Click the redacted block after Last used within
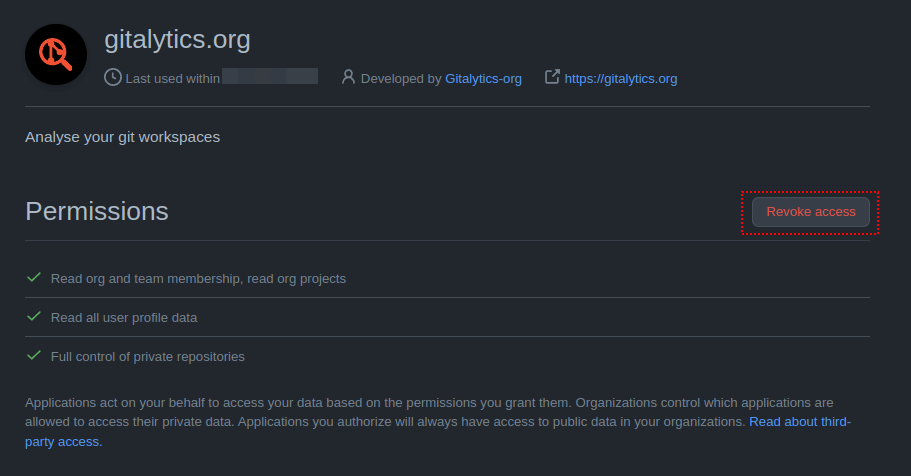This screenshot has width=911, height=476. coord(269,76)
